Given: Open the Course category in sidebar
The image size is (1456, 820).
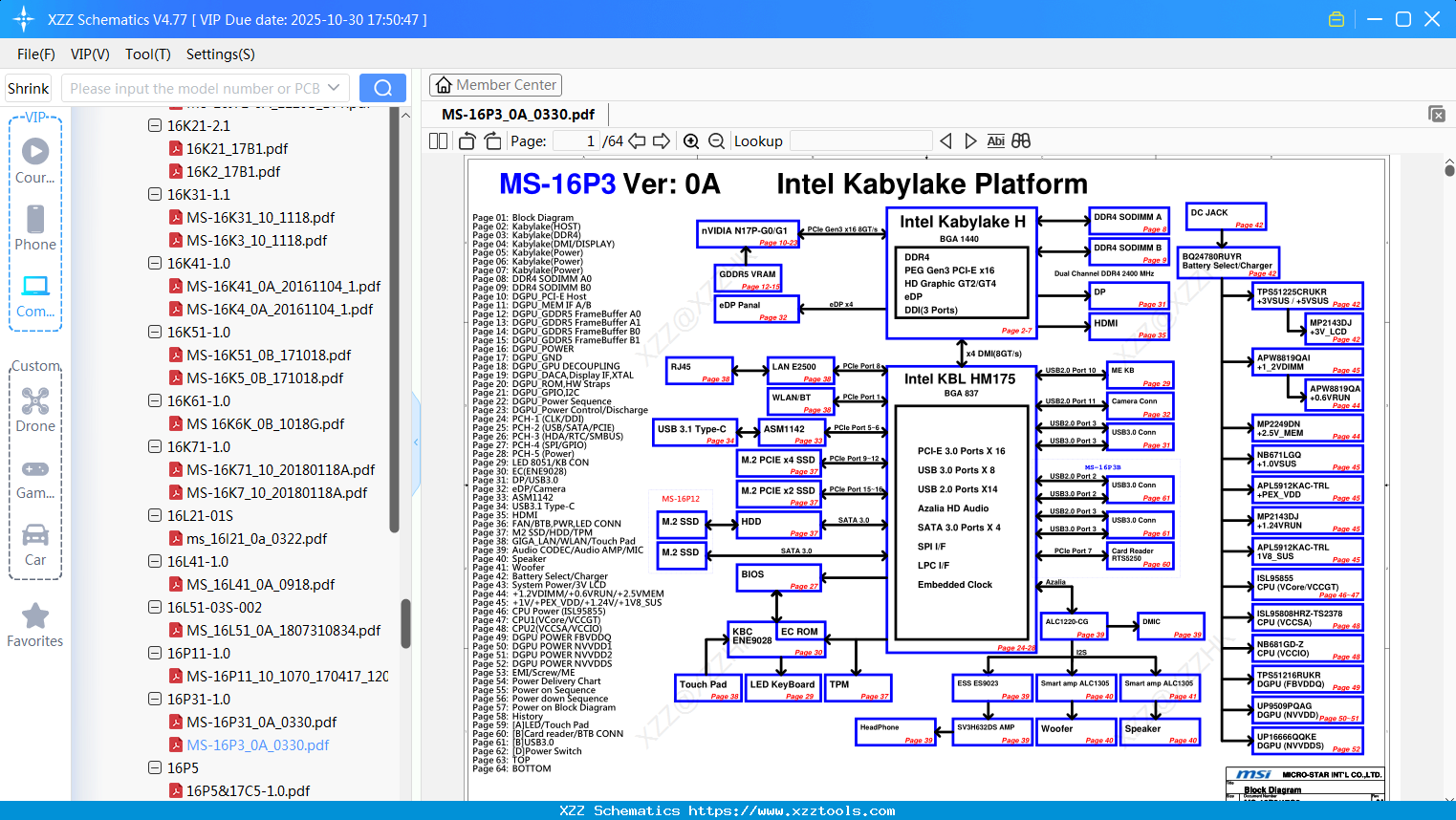Looking at the screenshot, I should [35, 162].
